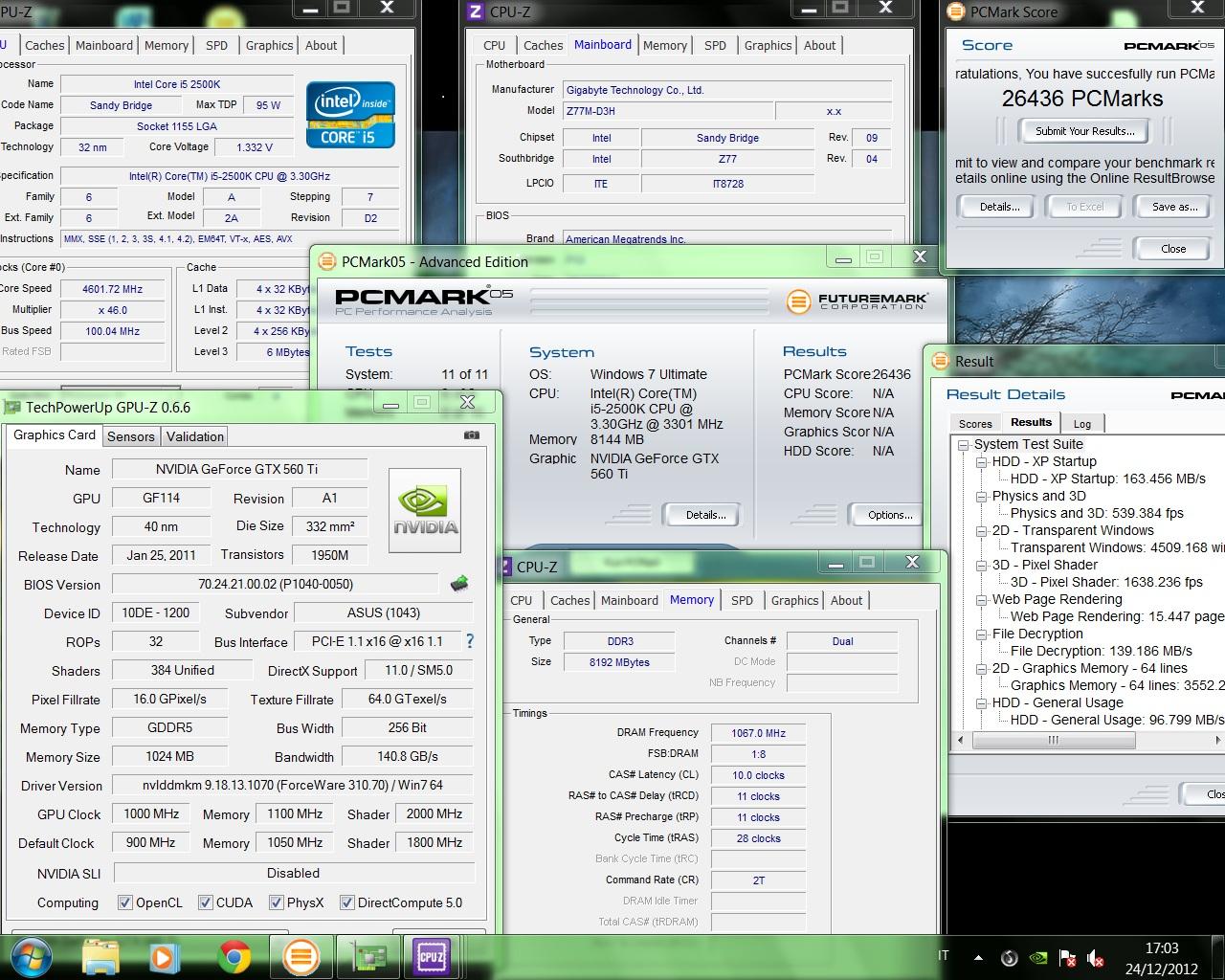Screen dimensions: 1225x980
Task: Click the muted volume tray icon
Action: pos(1097,957)
